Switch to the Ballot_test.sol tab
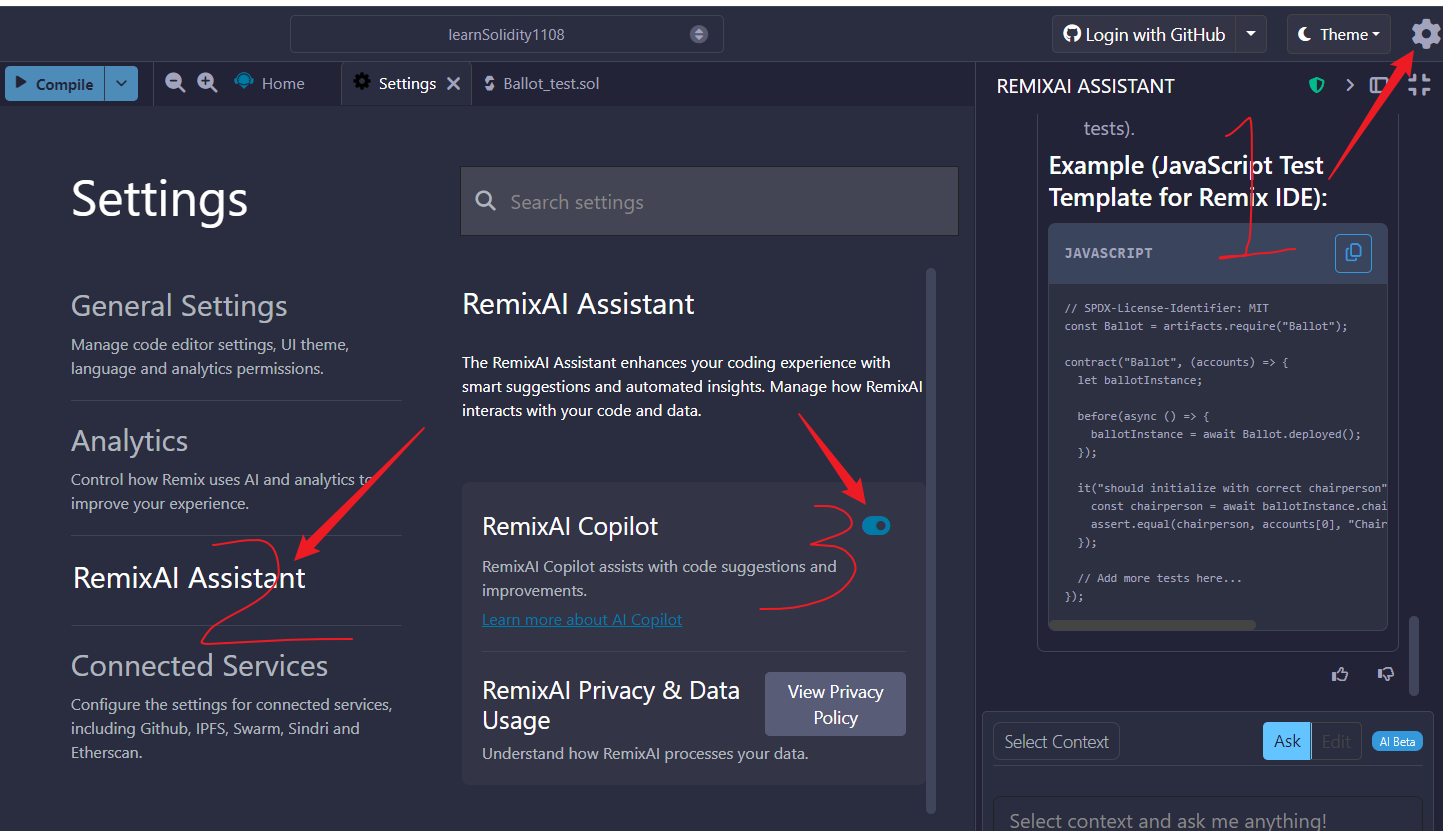1443x831 pixels. (x=550, y=84)
